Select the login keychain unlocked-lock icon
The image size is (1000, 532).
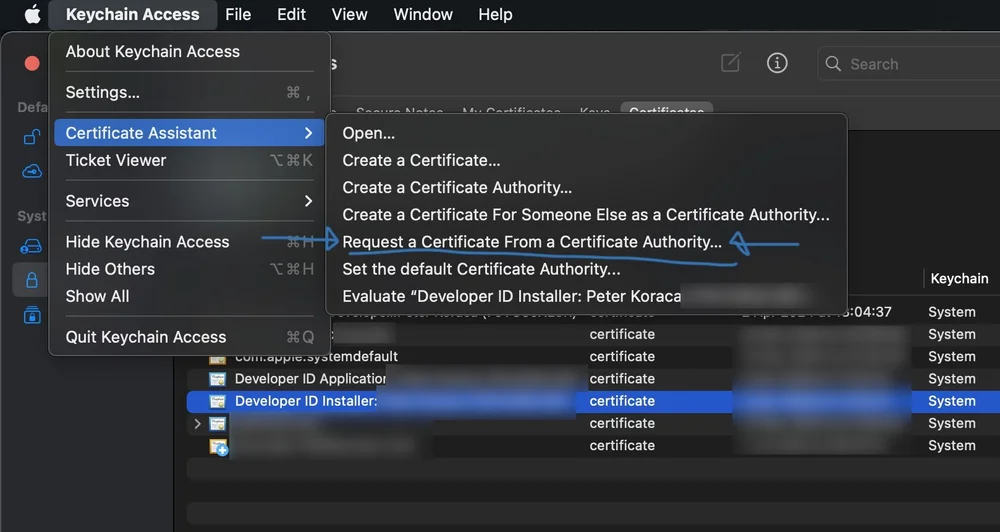point(32,137)
